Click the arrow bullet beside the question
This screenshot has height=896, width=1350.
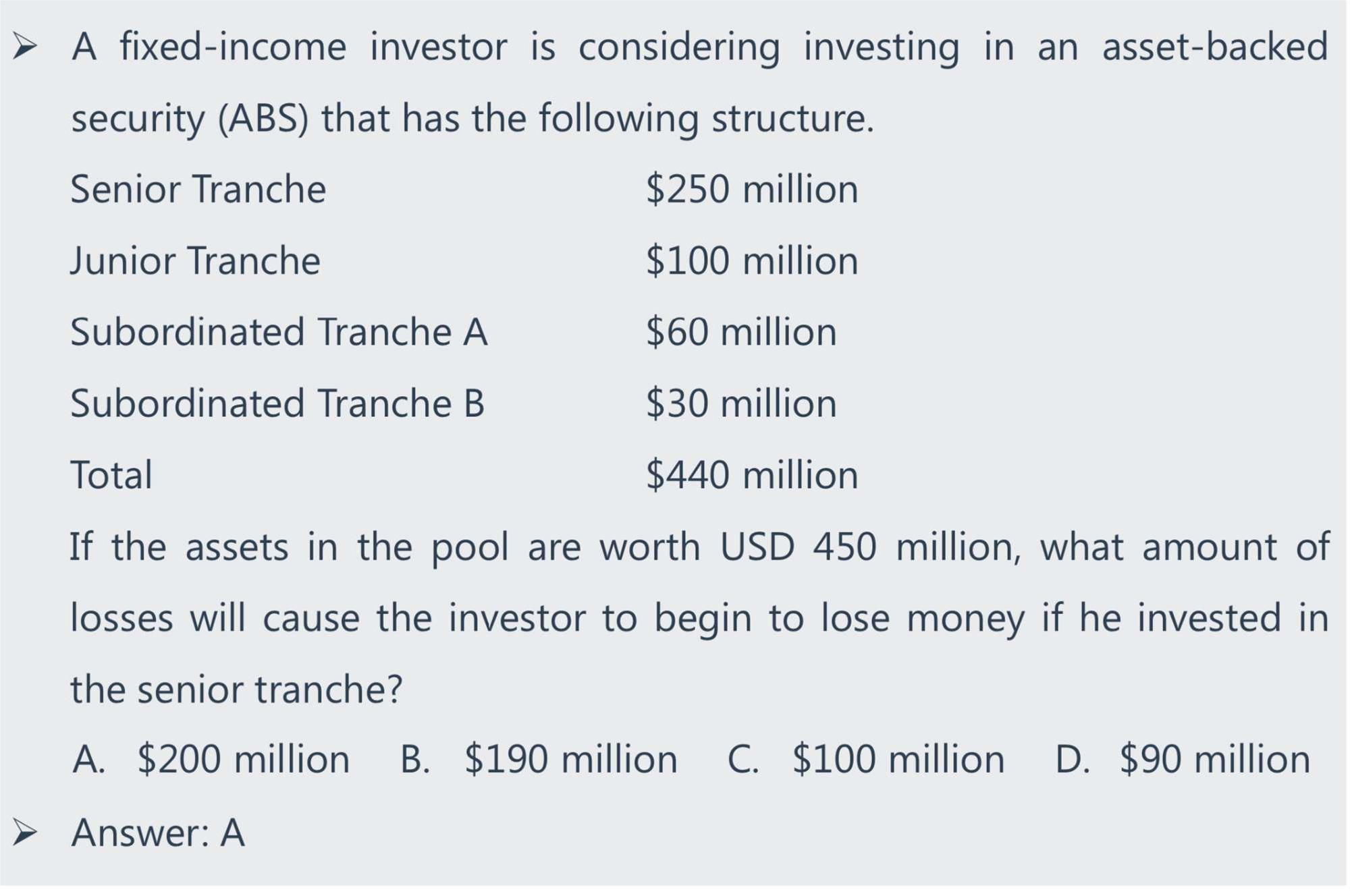click(25, 46)
